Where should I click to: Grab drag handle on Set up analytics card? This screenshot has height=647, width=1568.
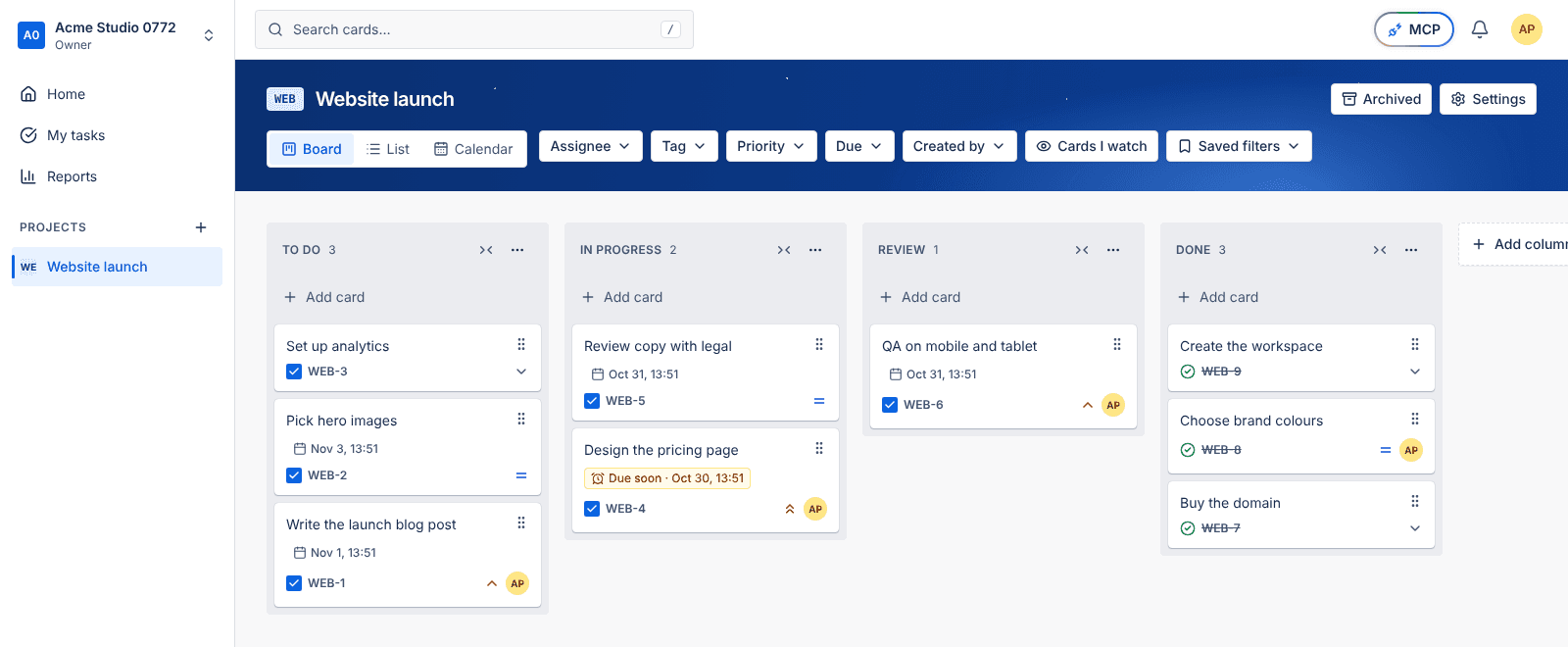[x=521, y=344]
